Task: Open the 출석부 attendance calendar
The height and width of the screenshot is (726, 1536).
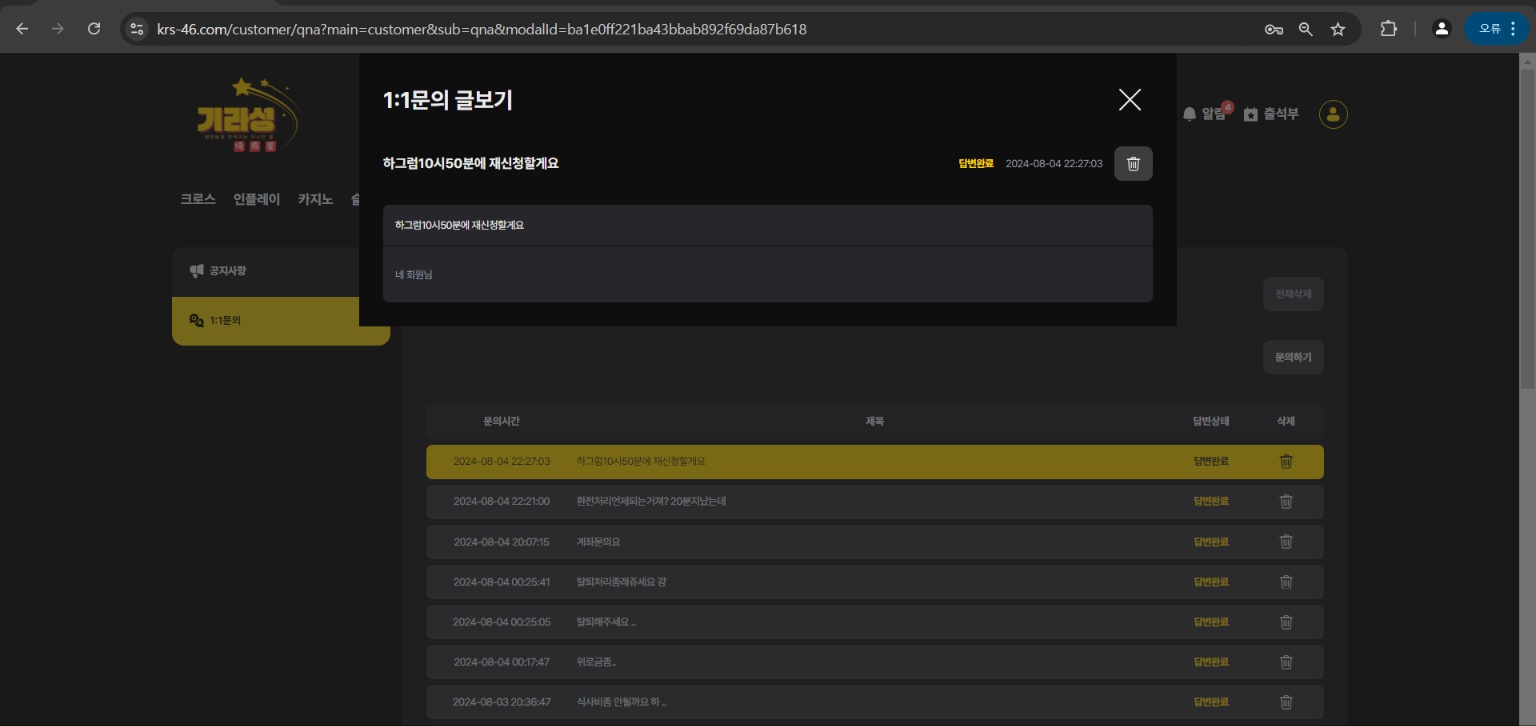Action: [1271, 114]
